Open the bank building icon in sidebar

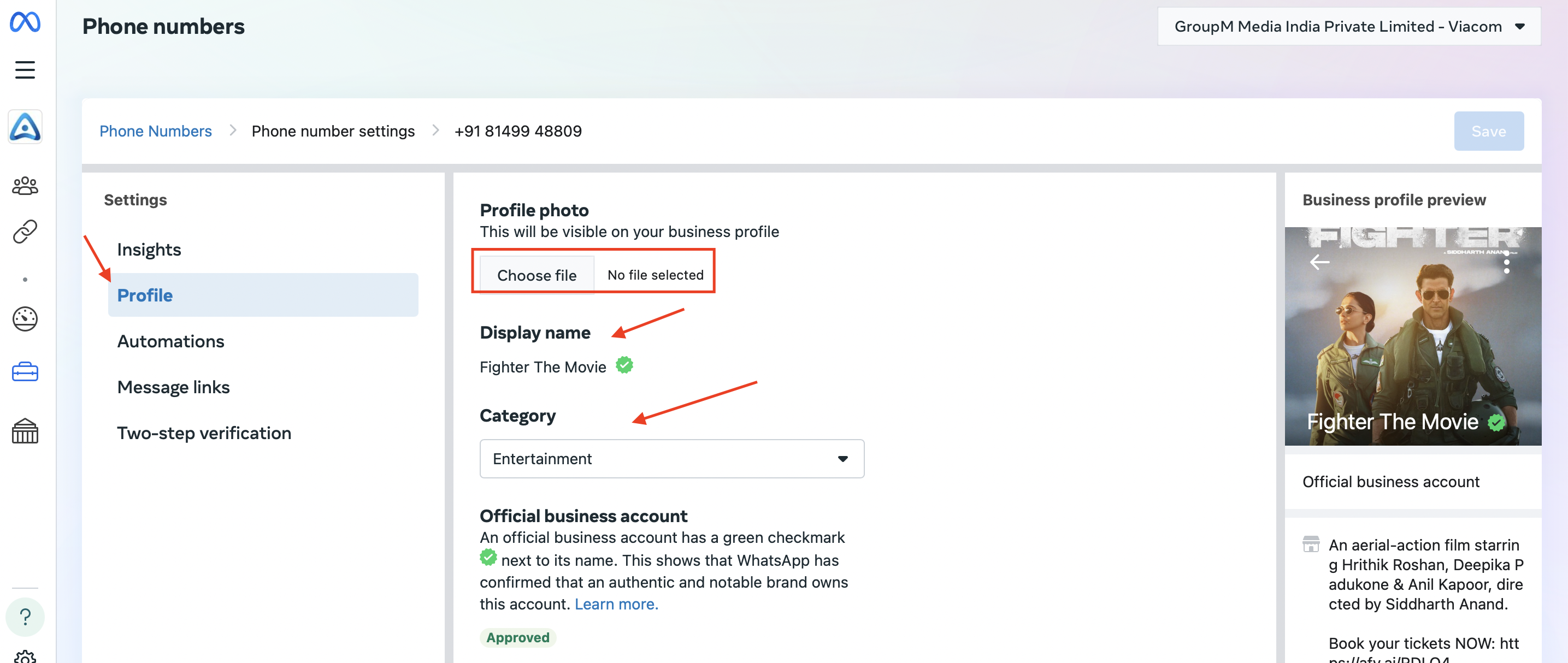point(25,431)
